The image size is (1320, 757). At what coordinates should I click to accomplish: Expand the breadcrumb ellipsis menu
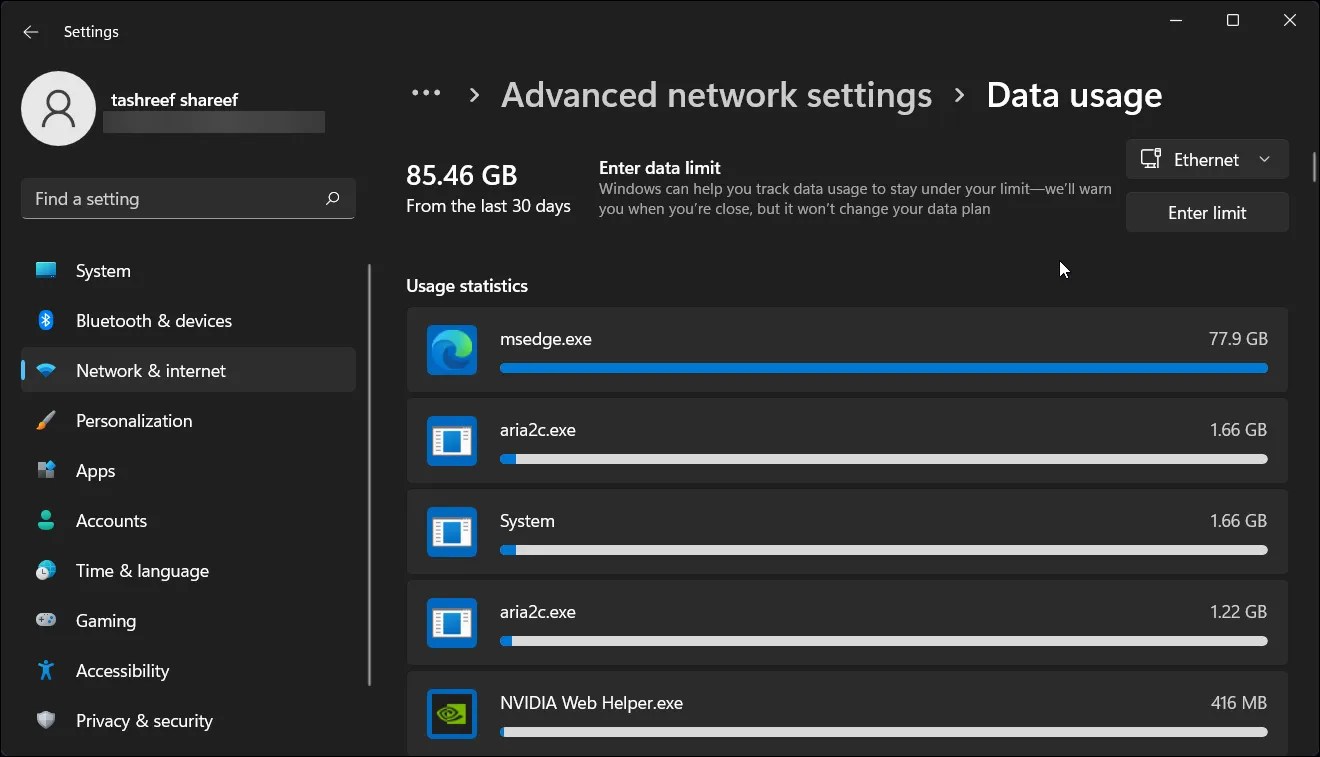point(426,93)
